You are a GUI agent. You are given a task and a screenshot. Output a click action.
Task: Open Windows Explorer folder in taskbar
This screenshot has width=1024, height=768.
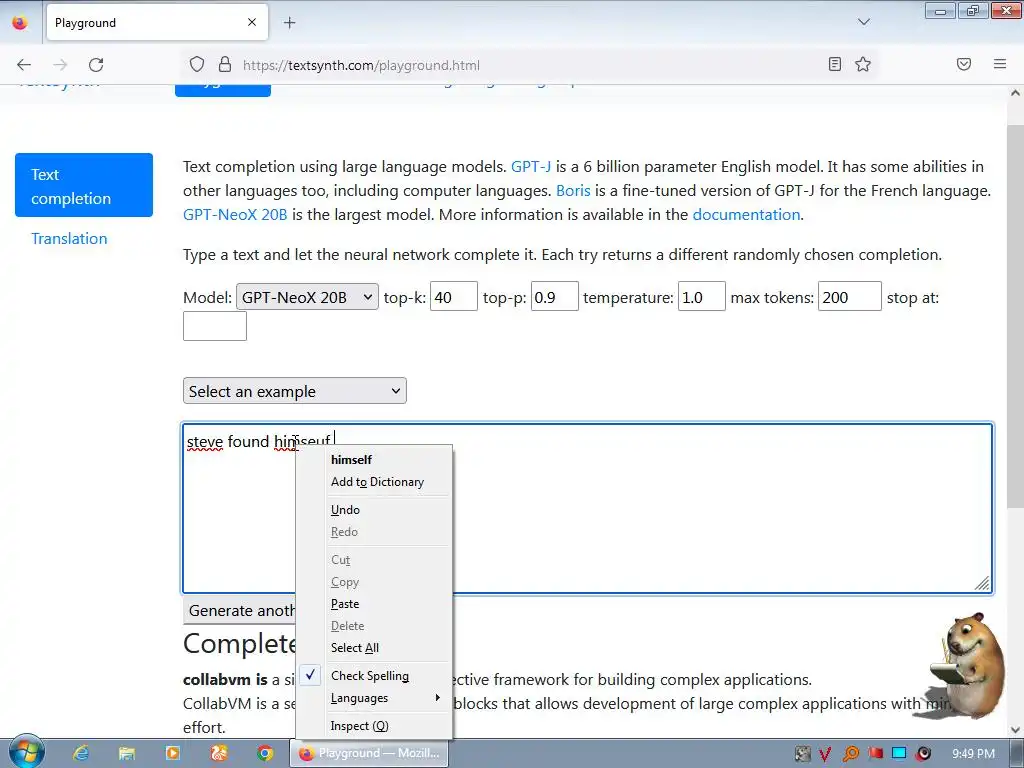click(x=127, y=753)
